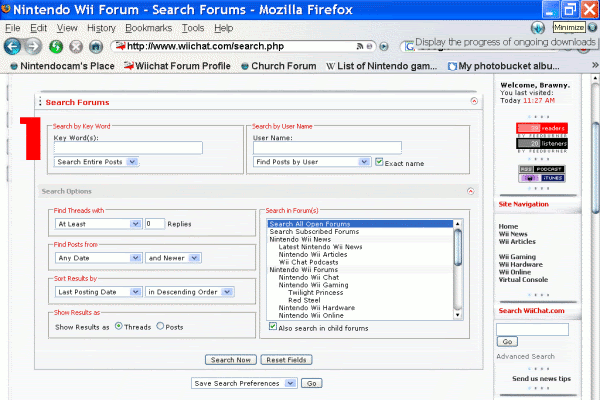Image resolution: width=600 pixels, height=400 pixels.
Task: Open the Downloads arrow icon in toolbar
Action: click(538, 28)
